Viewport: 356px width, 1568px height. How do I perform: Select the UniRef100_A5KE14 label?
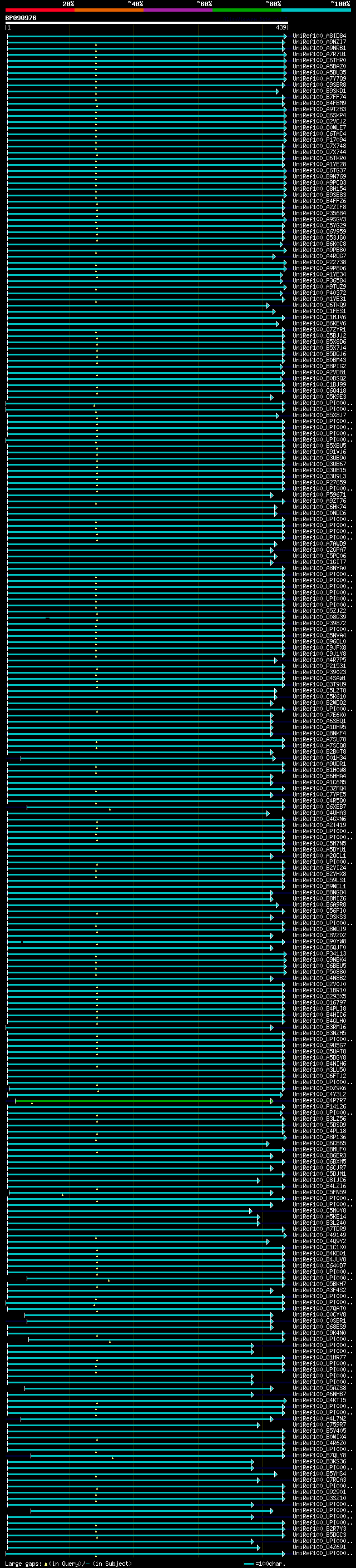[319, 1217]
